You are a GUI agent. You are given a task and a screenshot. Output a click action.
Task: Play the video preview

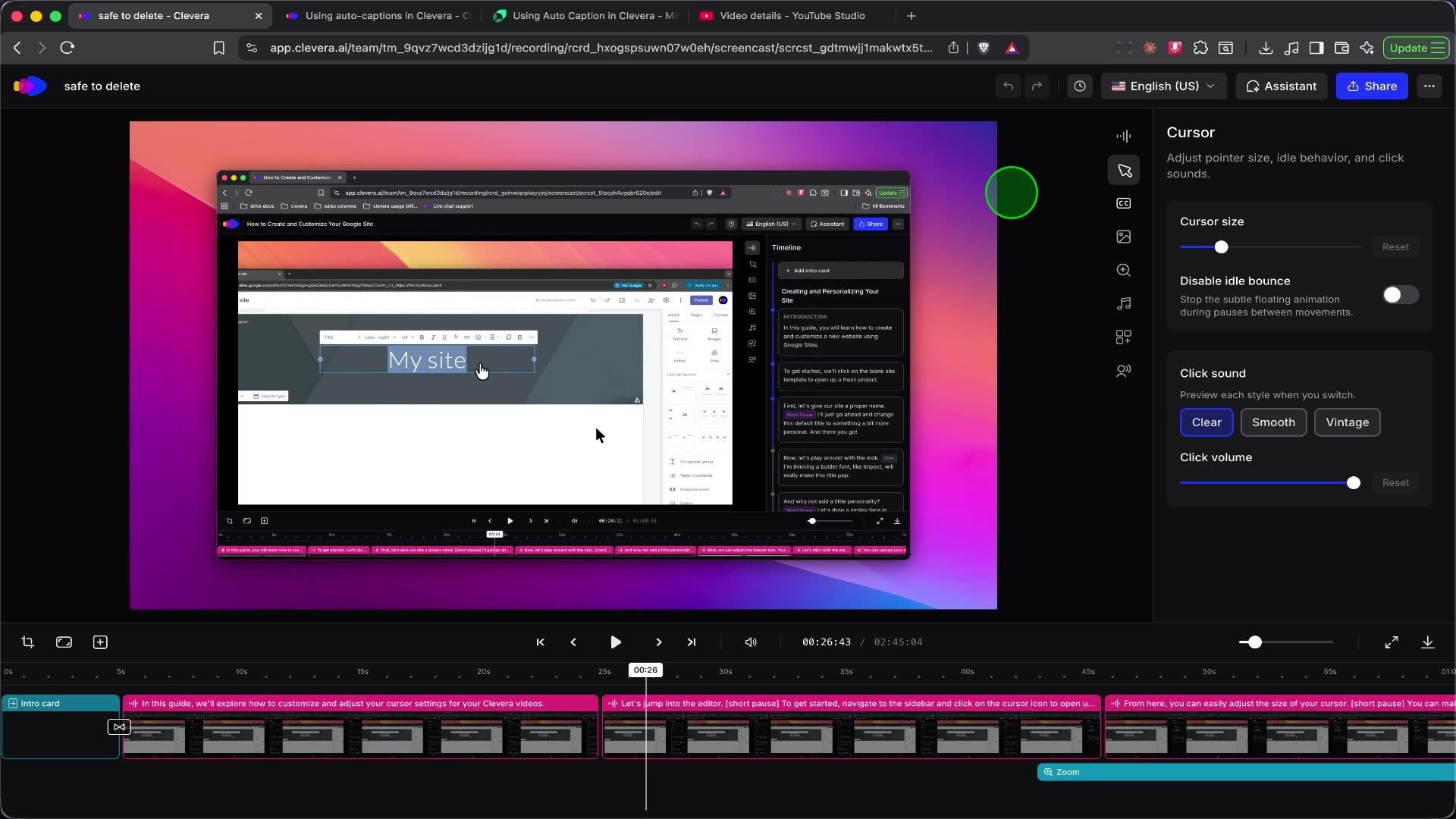[616, 642]
